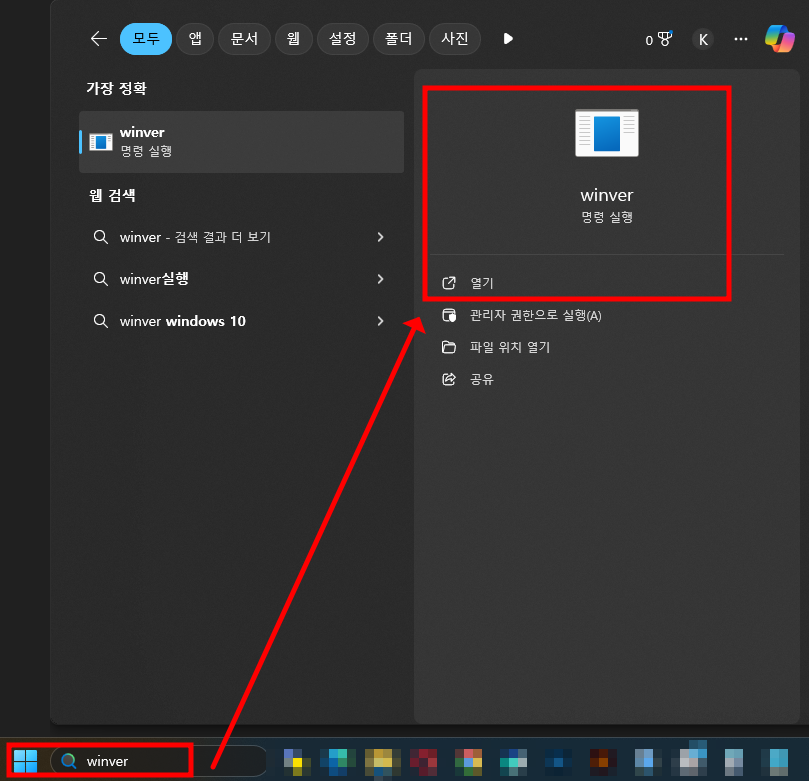809x781 pixels.
Task: Open web result 'winver - 검색 결과 더 보기'
Action: [241, 237]
